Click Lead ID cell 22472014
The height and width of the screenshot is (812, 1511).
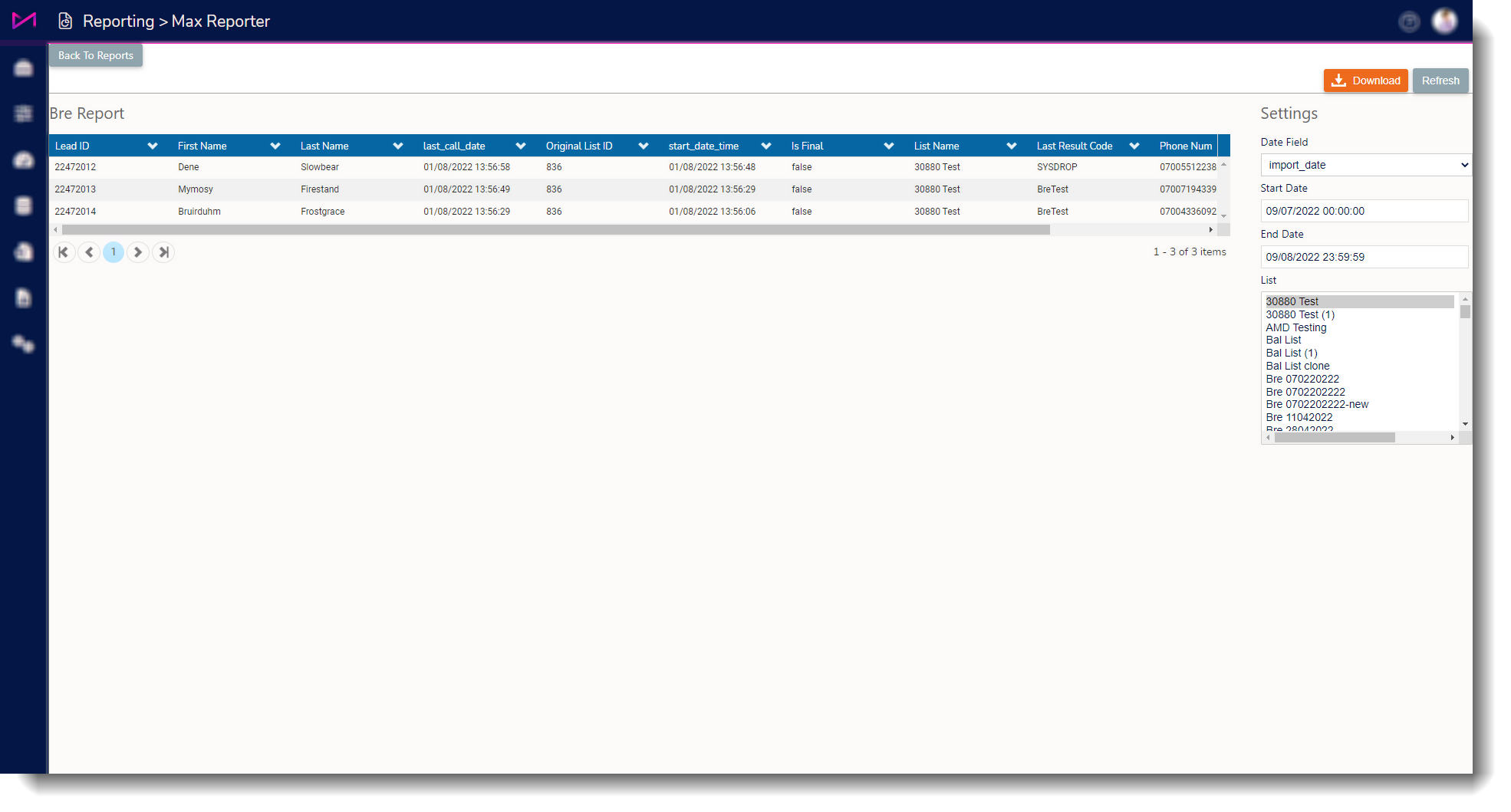point(75,212)
